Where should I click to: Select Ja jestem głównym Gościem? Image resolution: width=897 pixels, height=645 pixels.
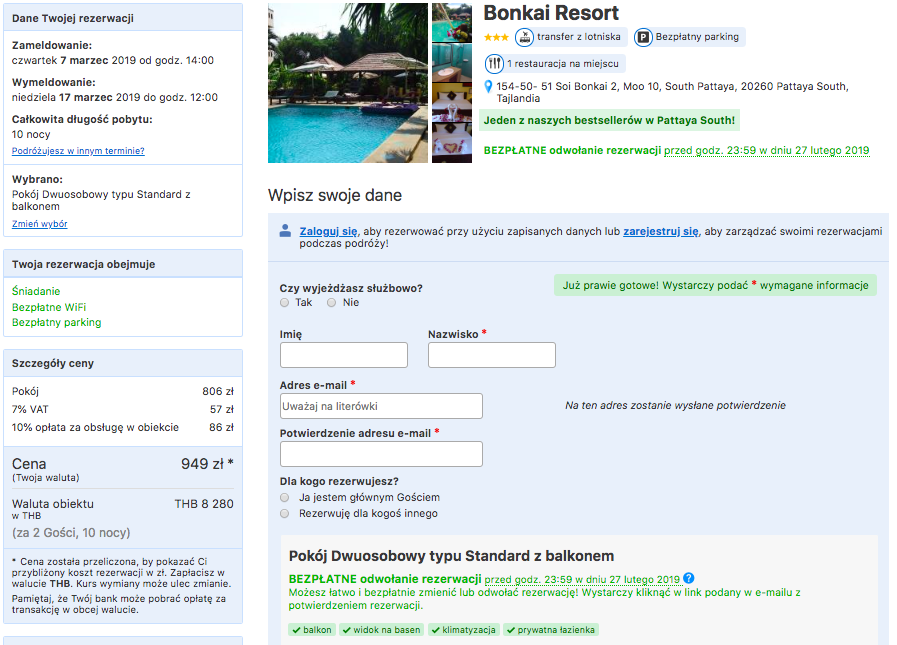click(284, 497)
